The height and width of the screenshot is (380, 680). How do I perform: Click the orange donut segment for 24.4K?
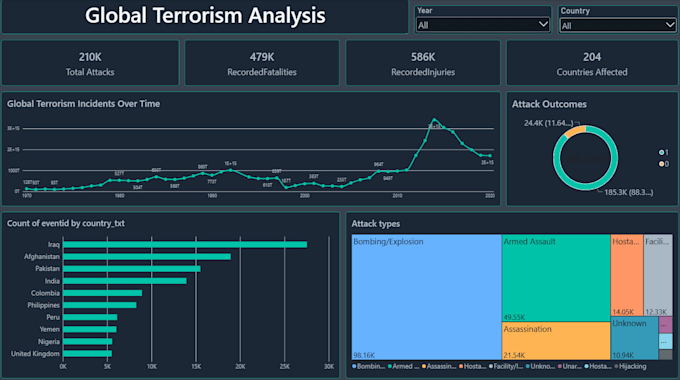[575, 131]
